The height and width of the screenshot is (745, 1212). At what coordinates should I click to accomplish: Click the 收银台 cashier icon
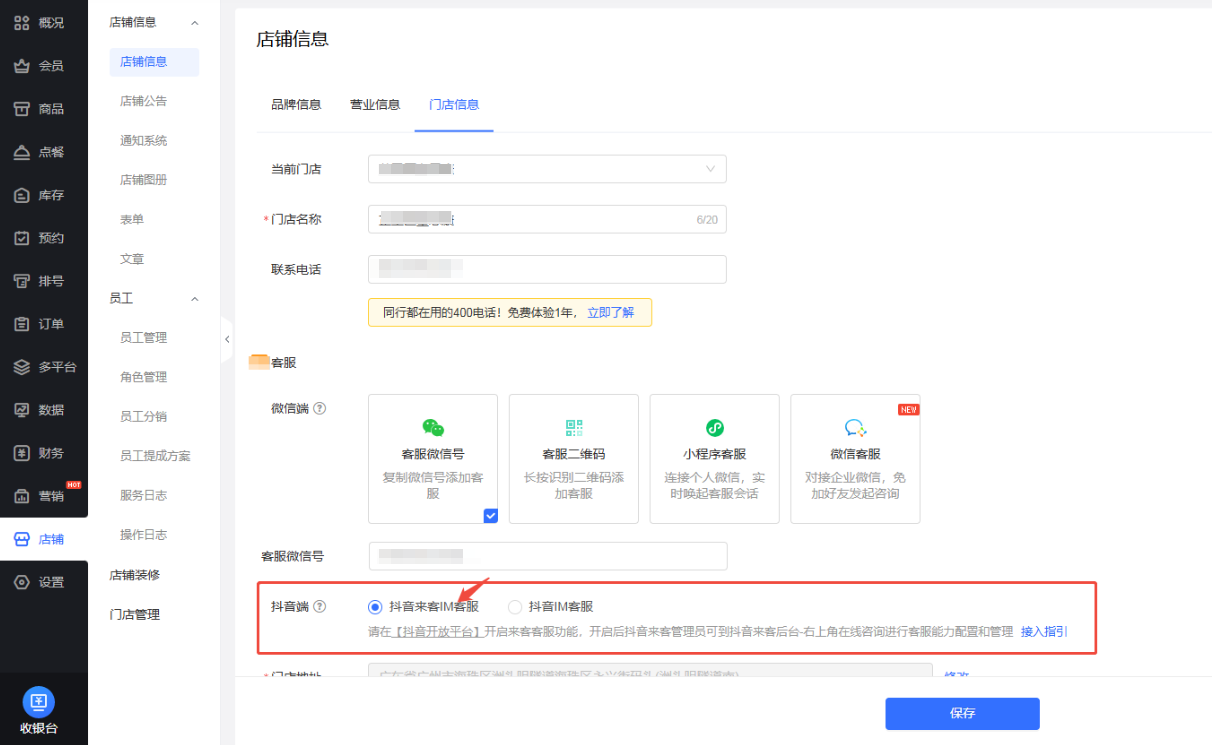coord(39,701)
